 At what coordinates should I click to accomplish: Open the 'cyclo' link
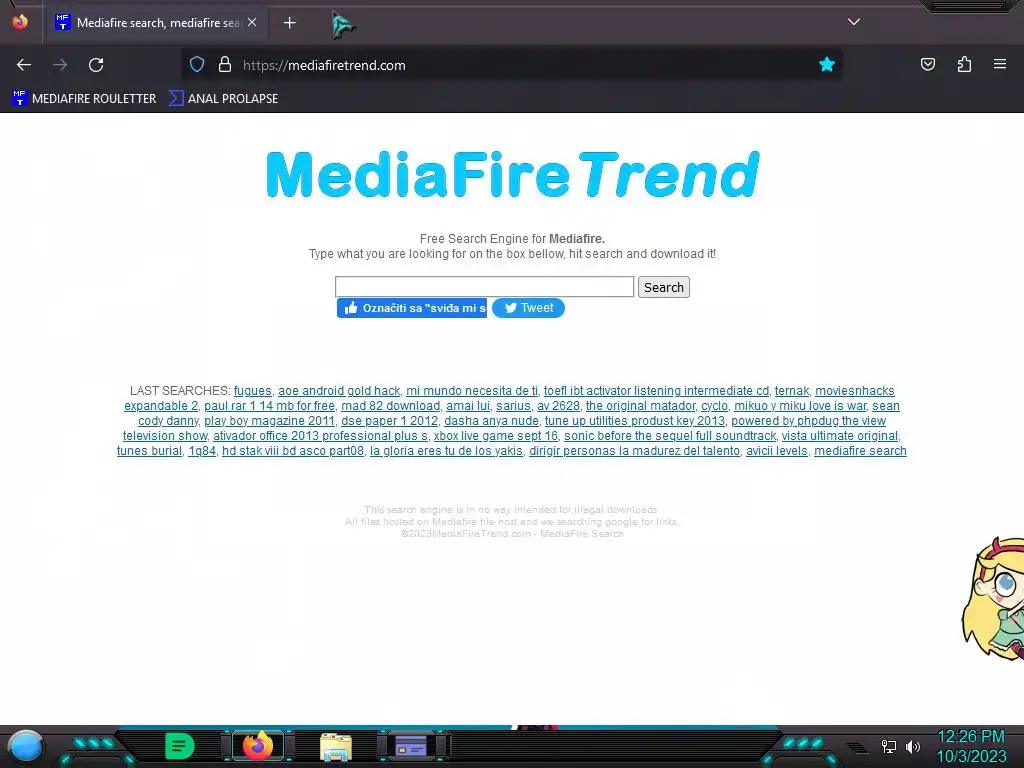tap(714, 406)
